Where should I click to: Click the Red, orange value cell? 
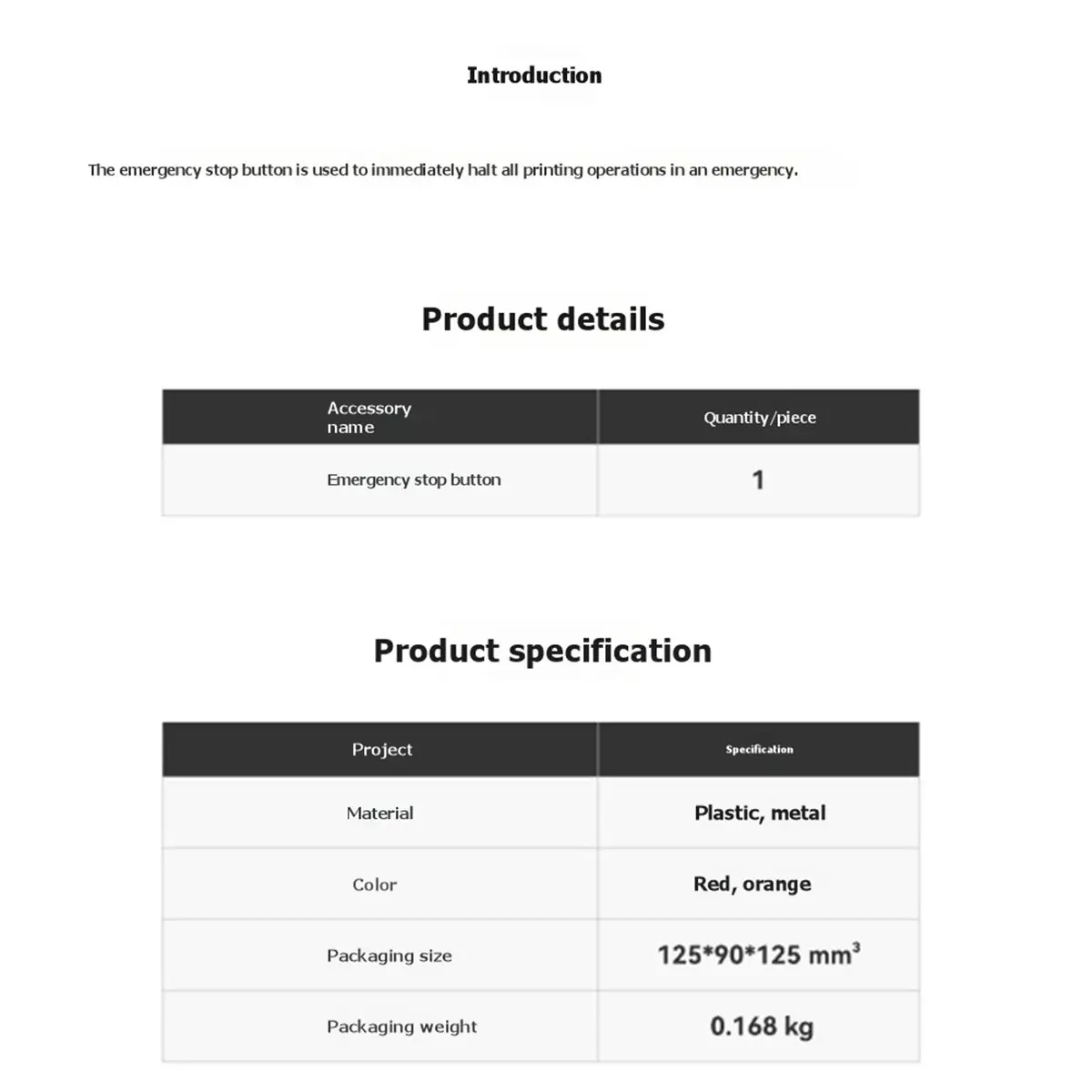(759, 885)
